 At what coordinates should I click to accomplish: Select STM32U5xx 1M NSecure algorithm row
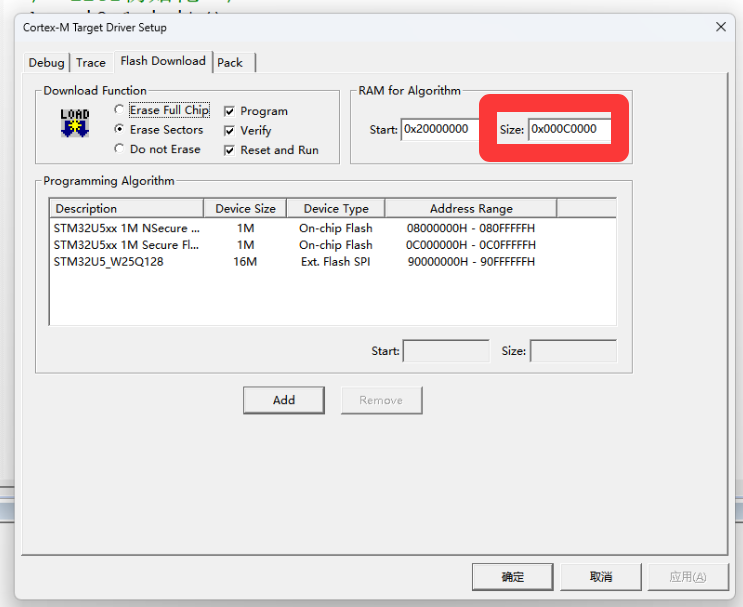click(126, 228)
